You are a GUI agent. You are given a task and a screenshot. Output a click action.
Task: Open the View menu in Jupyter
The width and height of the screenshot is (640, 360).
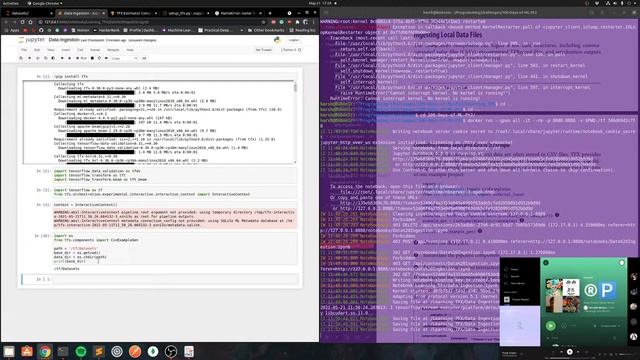pyautogui.click(x=51, y=50)
